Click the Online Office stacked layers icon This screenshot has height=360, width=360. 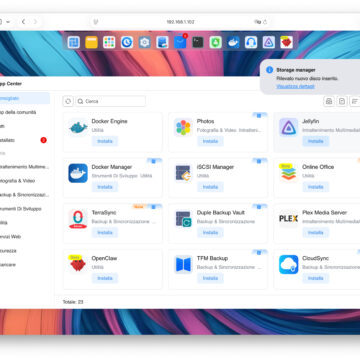pos(289,173)
